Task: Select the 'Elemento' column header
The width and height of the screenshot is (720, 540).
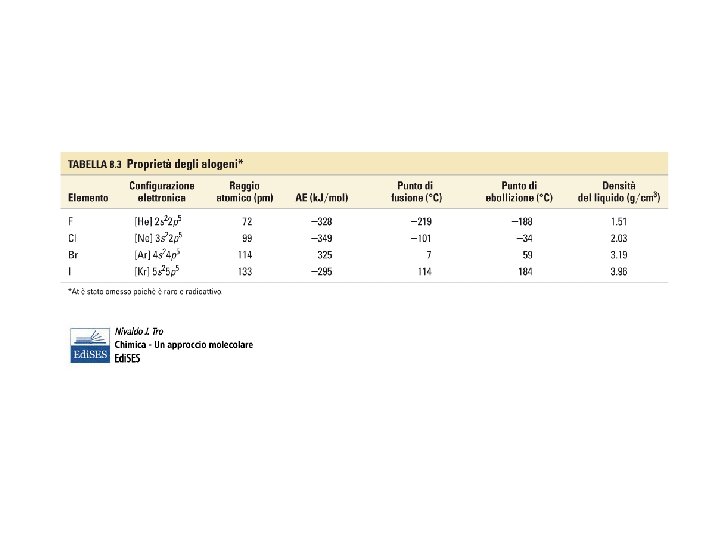Action: (x=88, y=198)
